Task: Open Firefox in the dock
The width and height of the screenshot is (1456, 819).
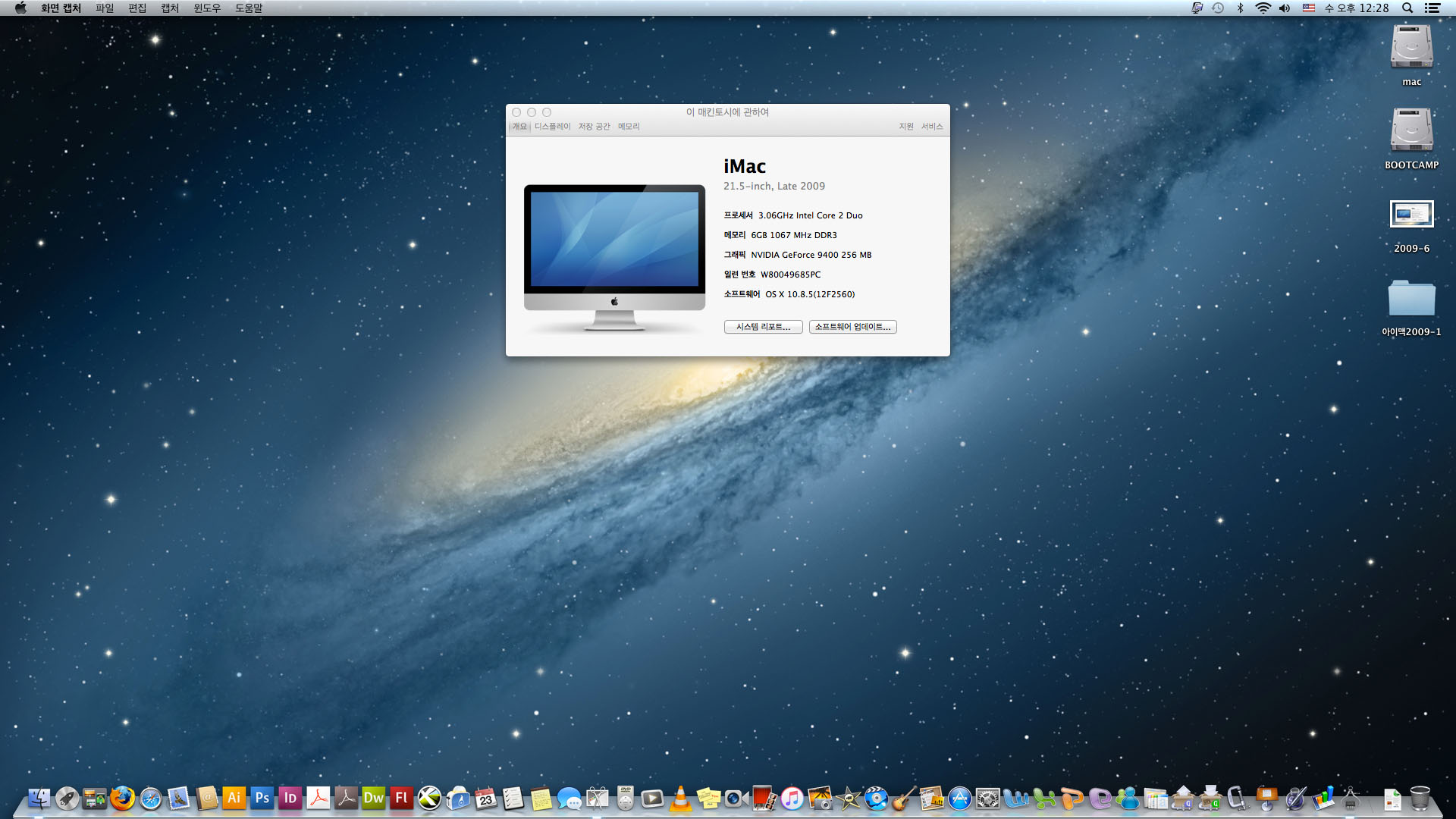Action: tap(122, 798)
